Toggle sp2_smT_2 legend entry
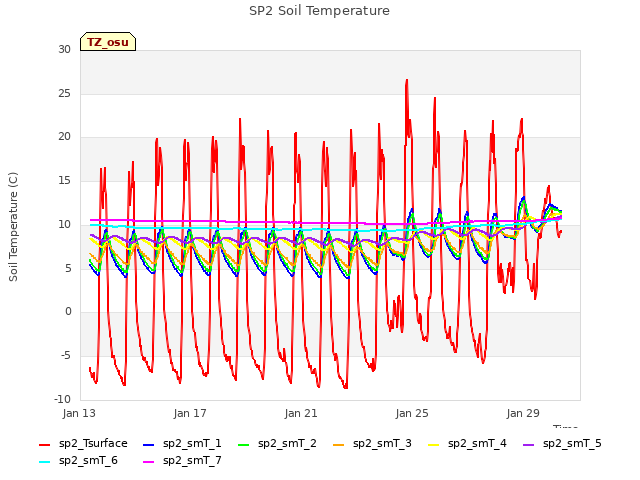The height and width of the screenshot is (480, 640). pyautogui.click(x=277, y=444)
